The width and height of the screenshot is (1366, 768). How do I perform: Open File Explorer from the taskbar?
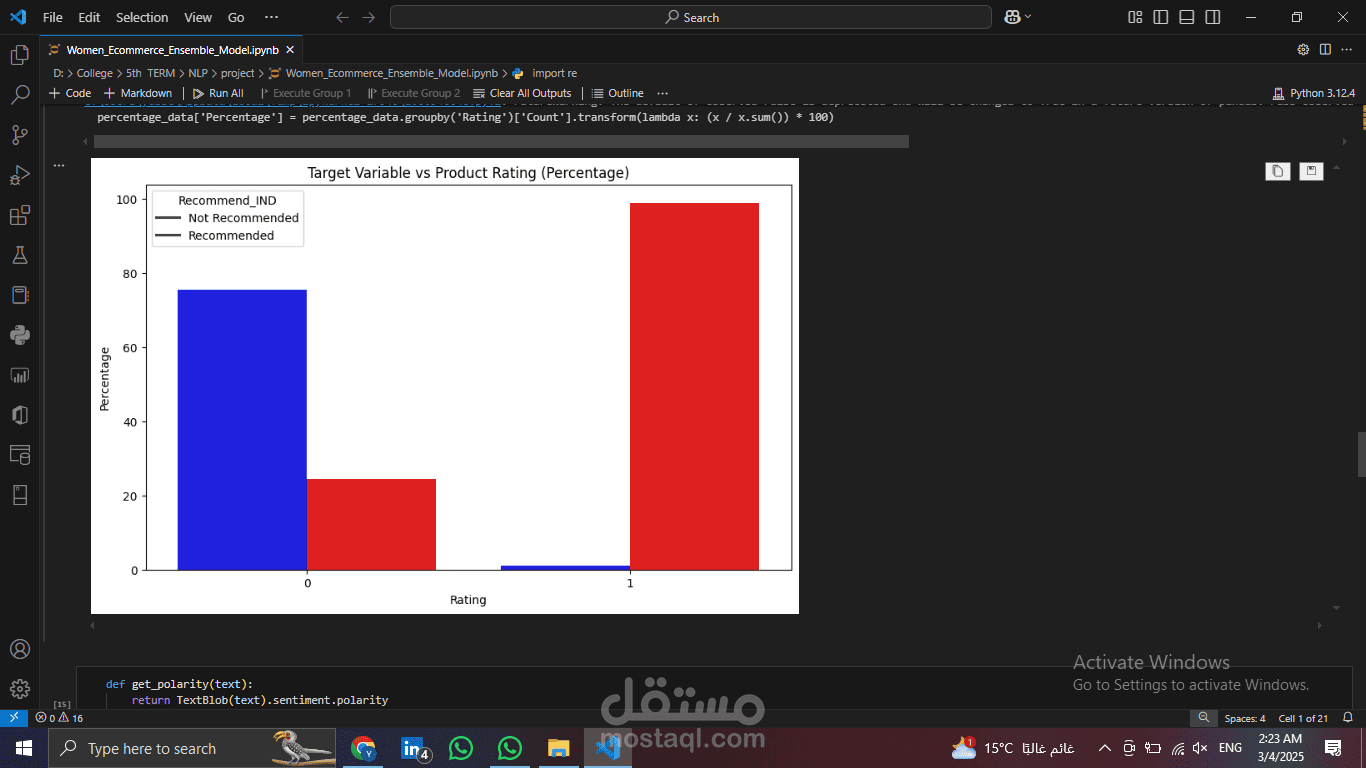pyautogui.click(x=558, y=748)
